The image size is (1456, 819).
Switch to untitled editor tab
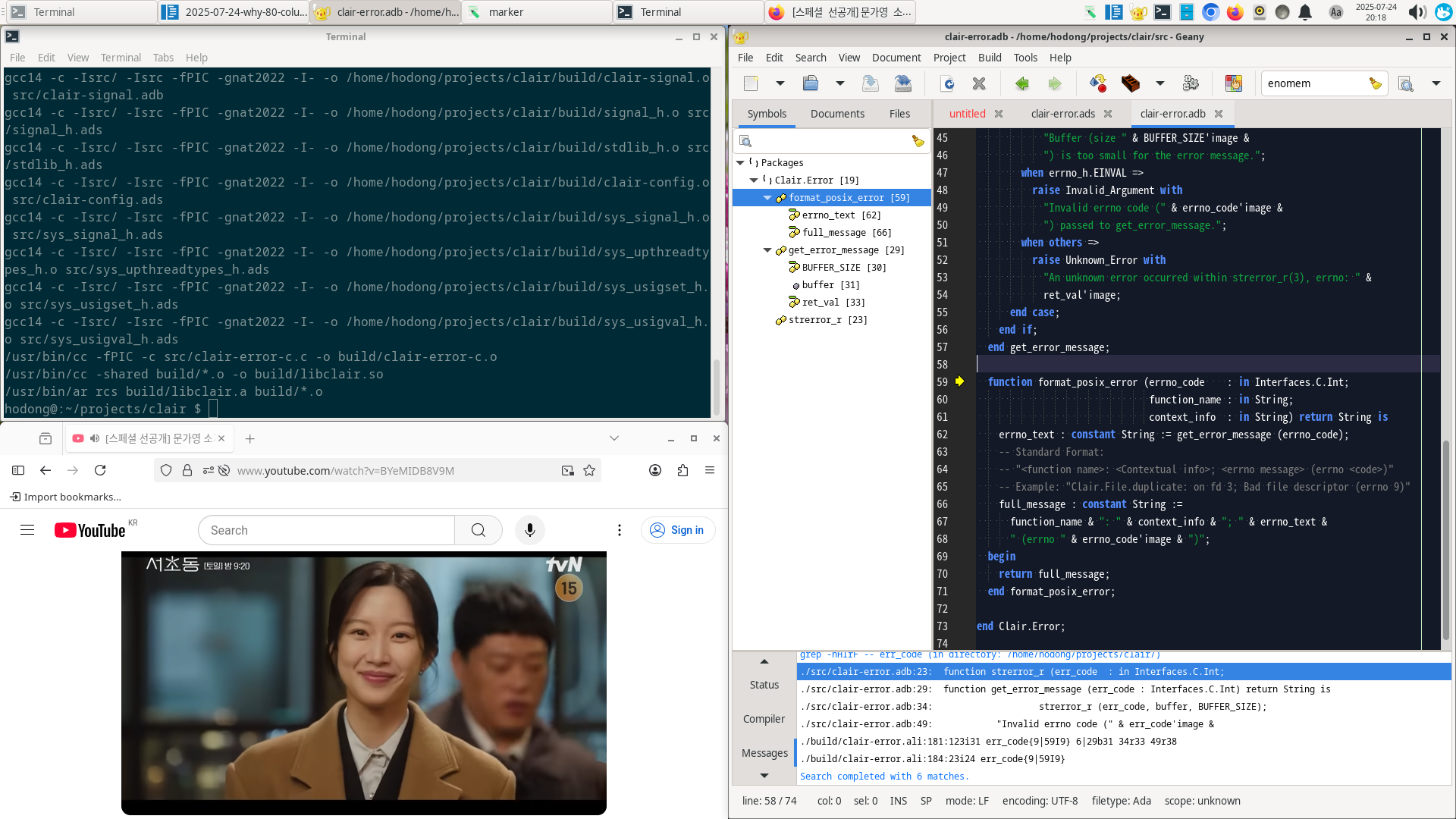pos(967,114)
